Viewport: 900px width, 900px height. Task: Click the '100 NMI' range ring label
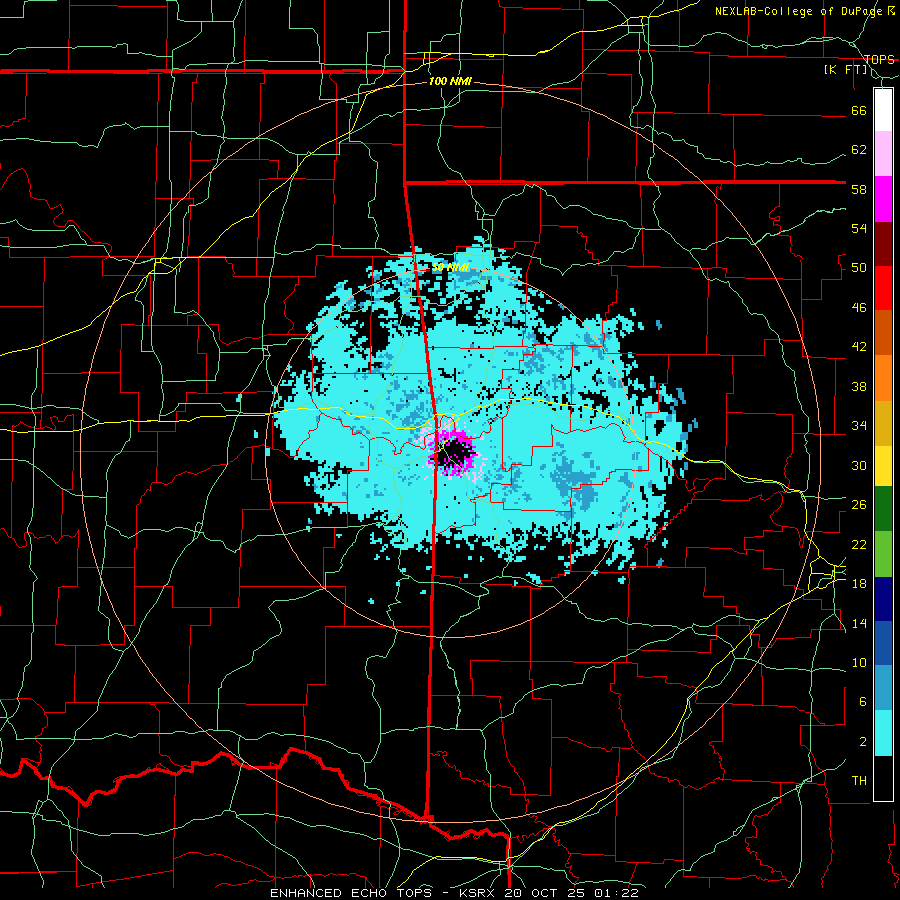(x=450, y=82)
